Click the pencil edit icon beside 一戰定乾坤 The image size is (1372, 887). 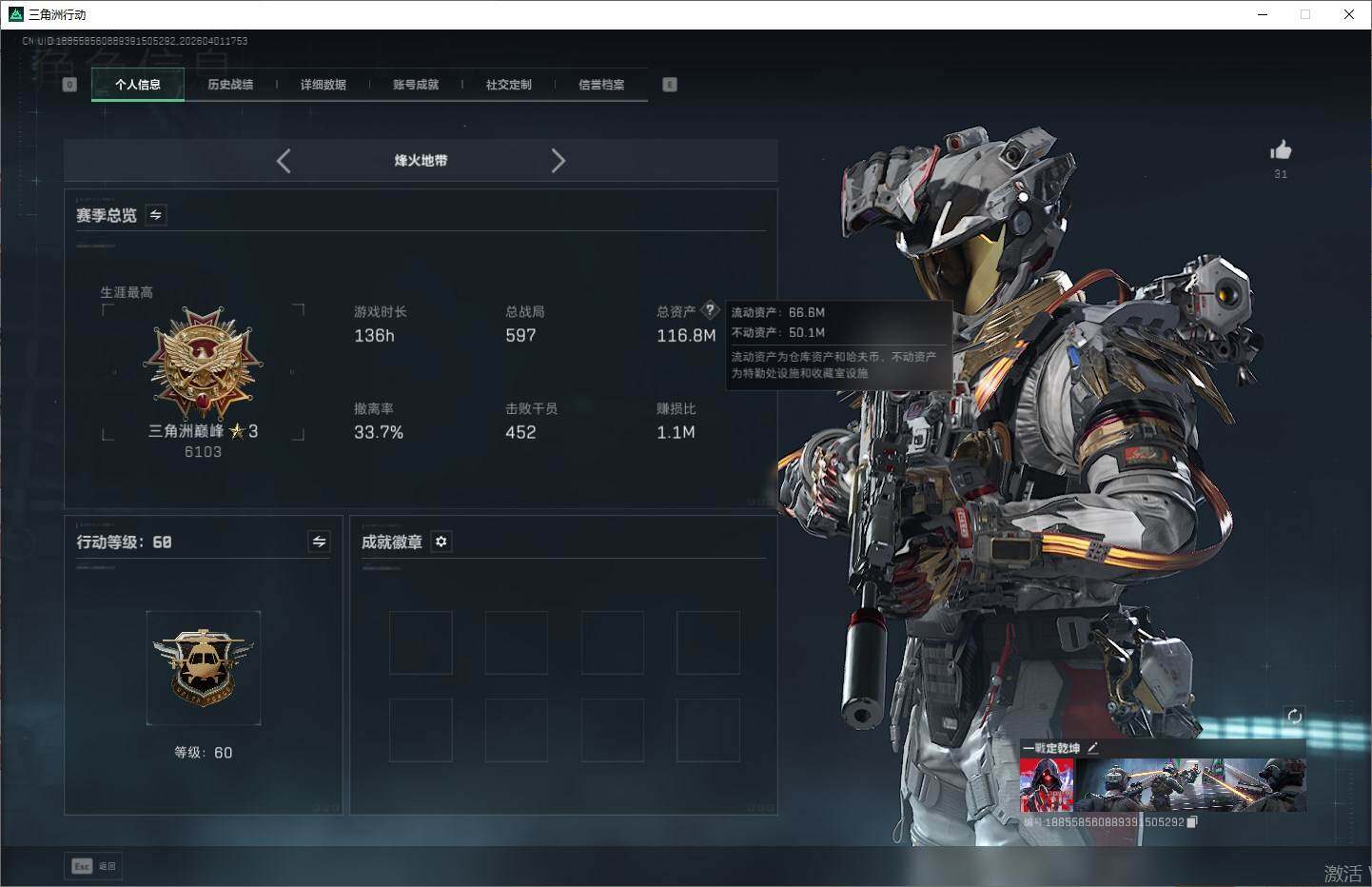point(1092,748)
